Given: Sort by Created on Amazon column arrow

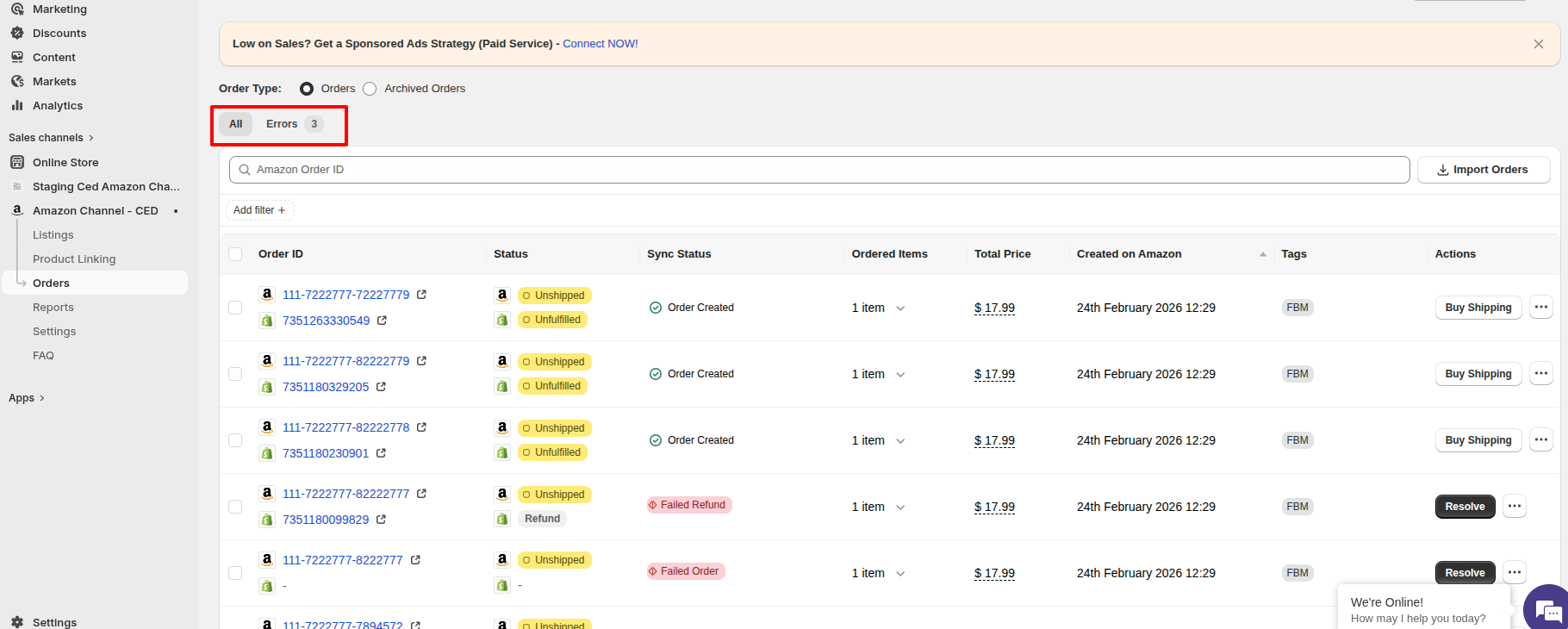Looking at the screenshot, I should tap(1263, 254).
